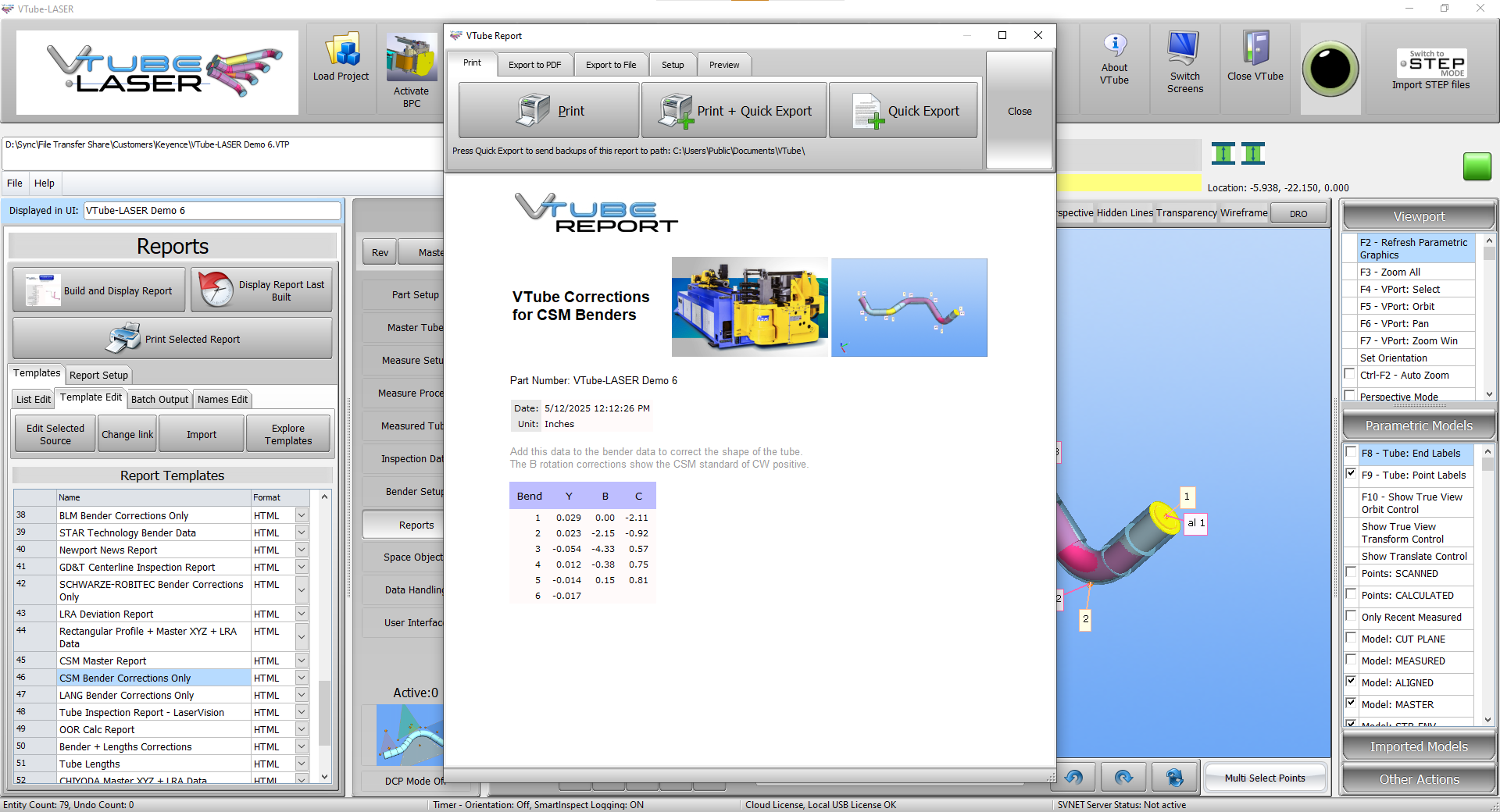Click the black round camera lens button

tap(1330, 69)
